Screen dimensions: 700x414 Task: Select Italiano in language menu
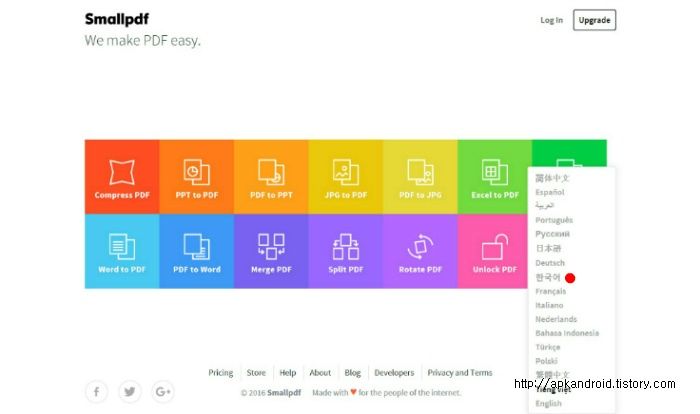(549, 305)
